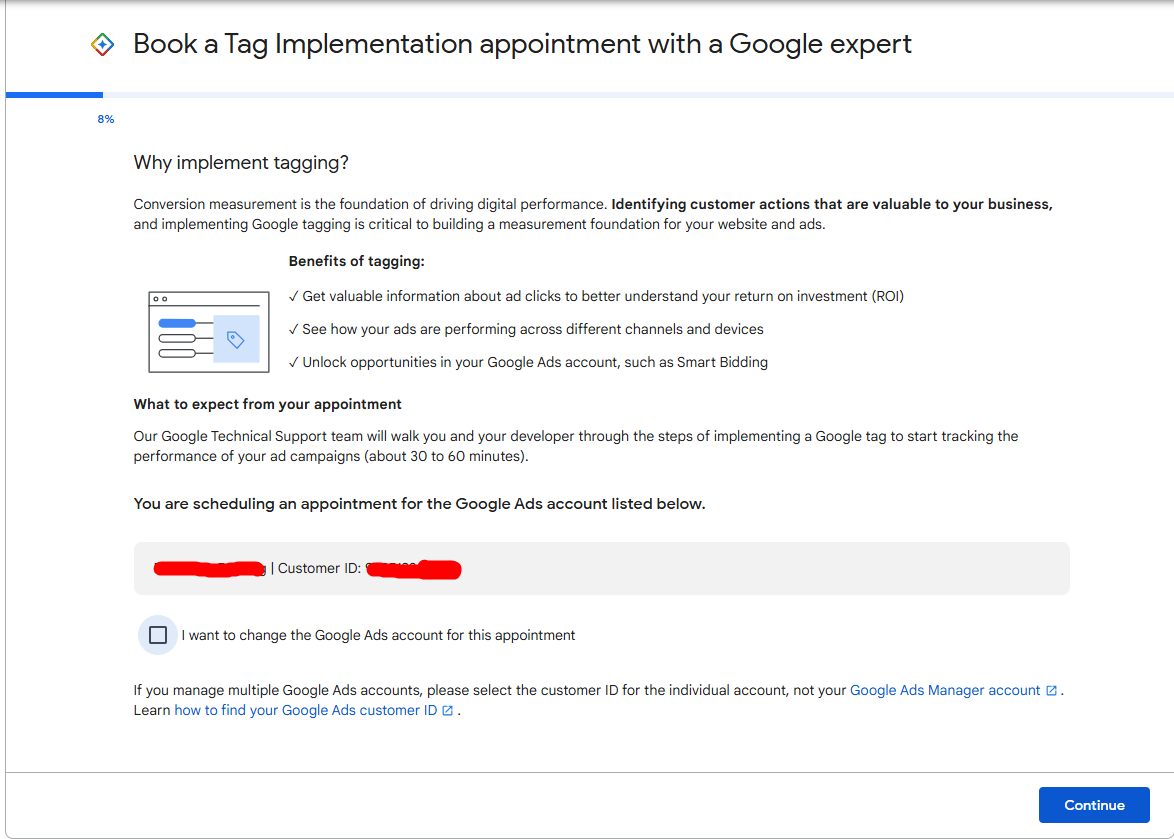
Task: Click the Google expert diamond logo icon
Action: tap(103, 44)
